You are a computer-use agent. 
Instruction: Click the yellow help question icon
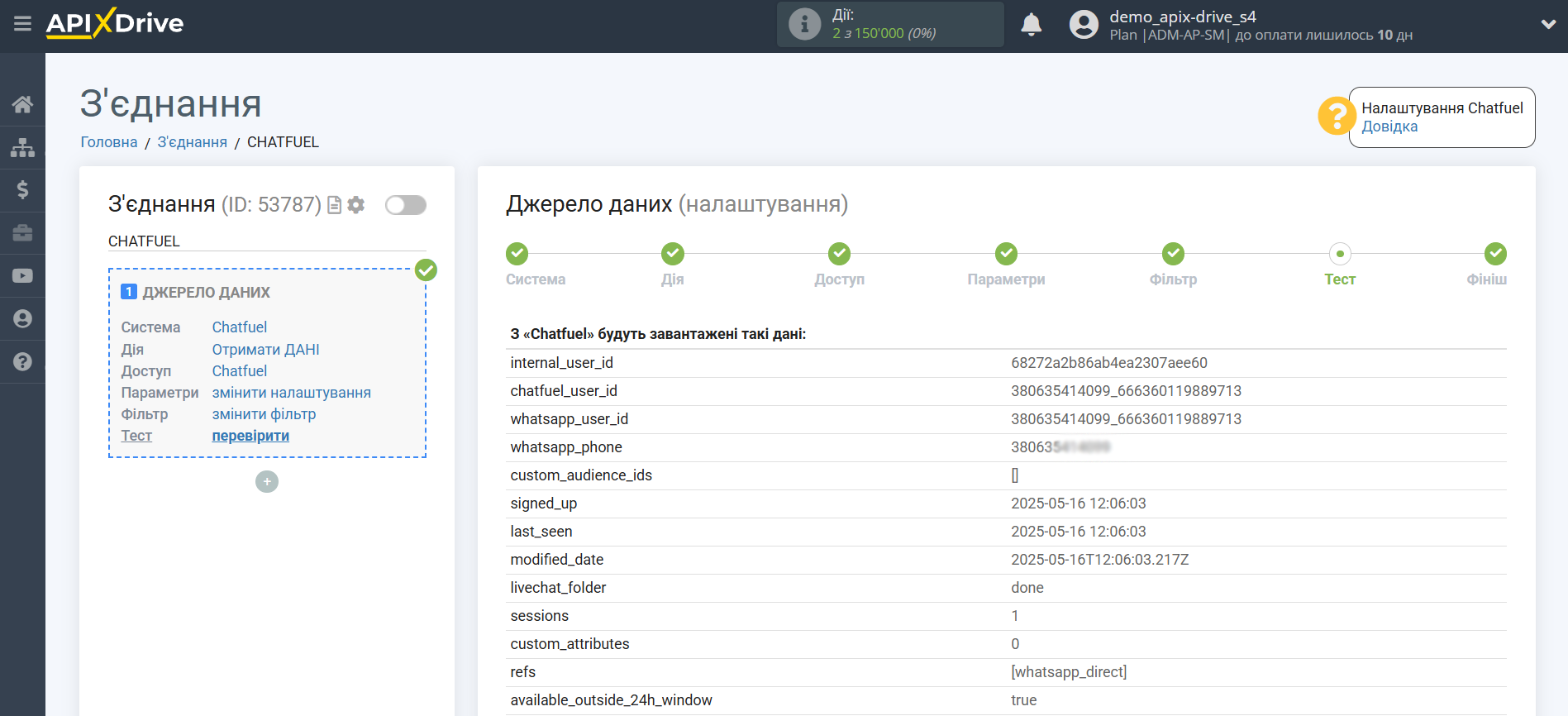[x=1336, y=116]
